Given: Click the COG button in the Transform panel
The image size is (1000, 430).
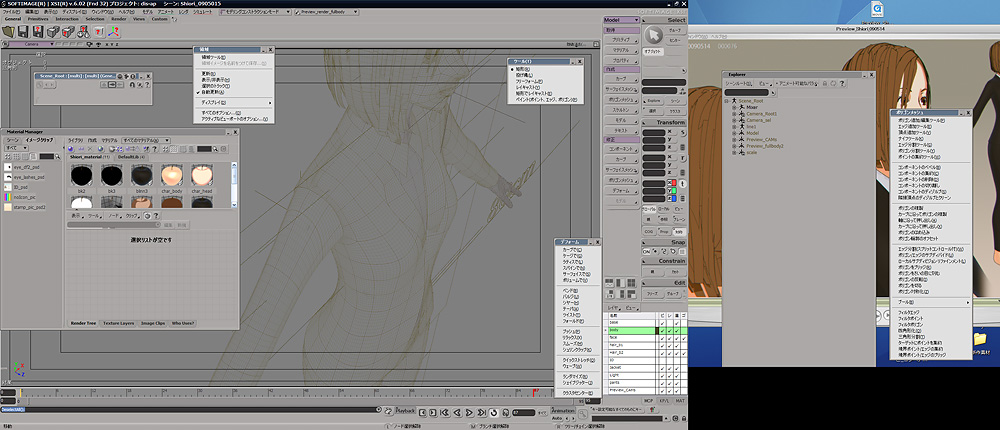Looking at the screenshot, I should (x=649, y=231).
